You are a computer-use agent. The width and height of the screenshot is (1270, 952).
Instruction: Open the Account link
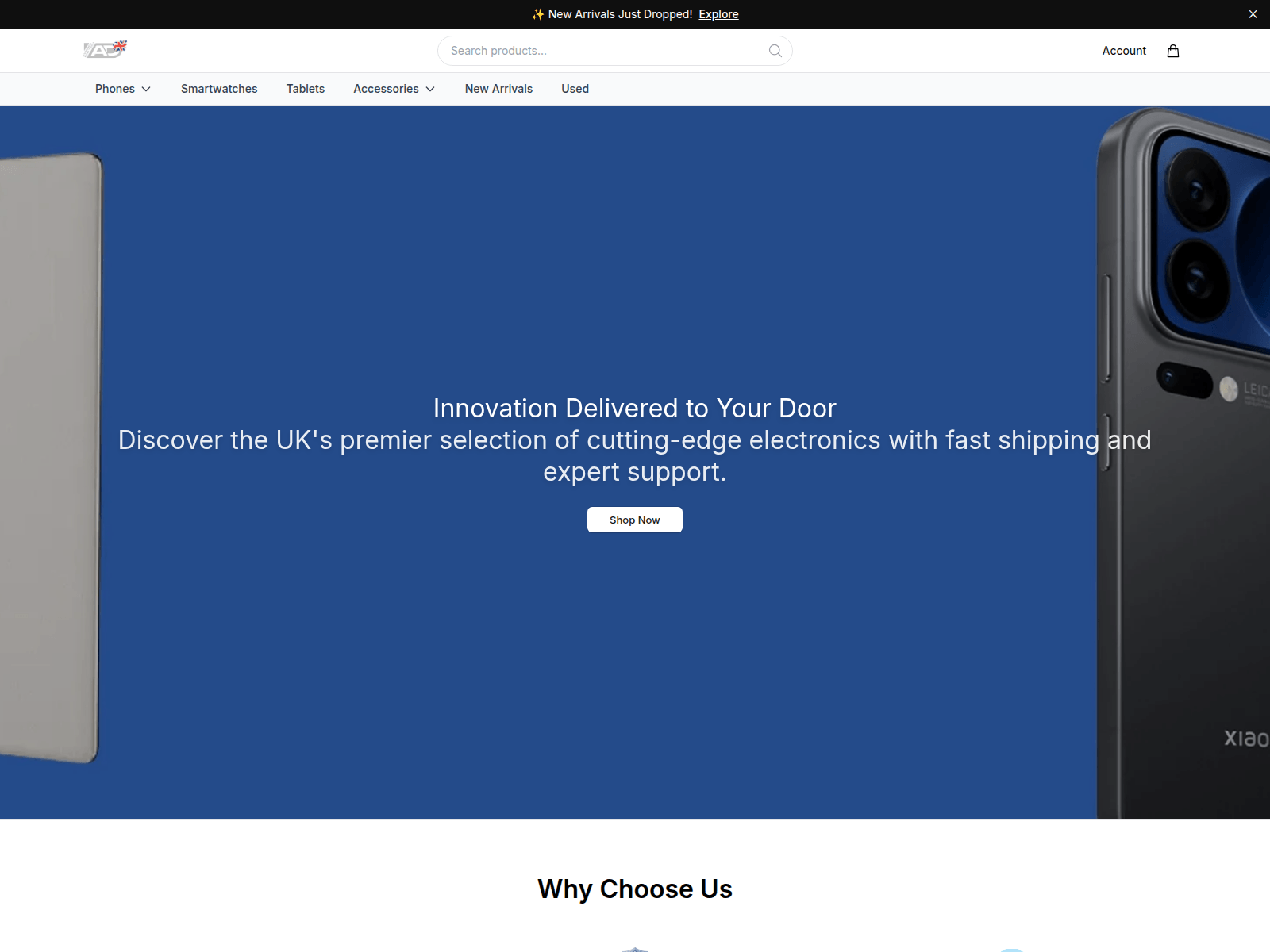point(1124,51)
